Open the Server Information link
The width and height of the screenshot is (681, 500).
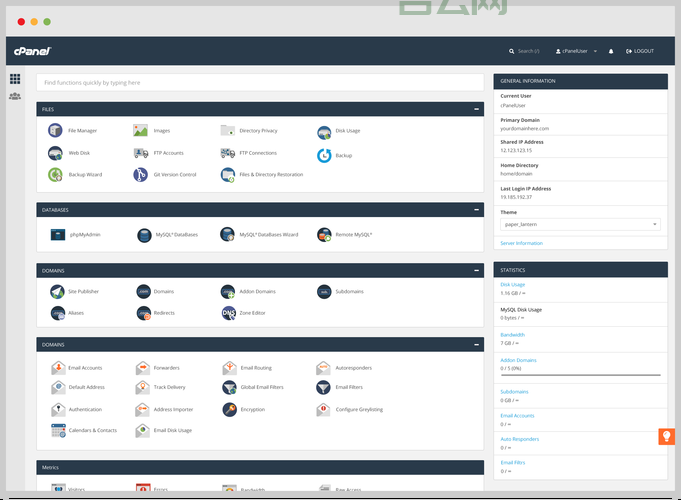[522, 243]
